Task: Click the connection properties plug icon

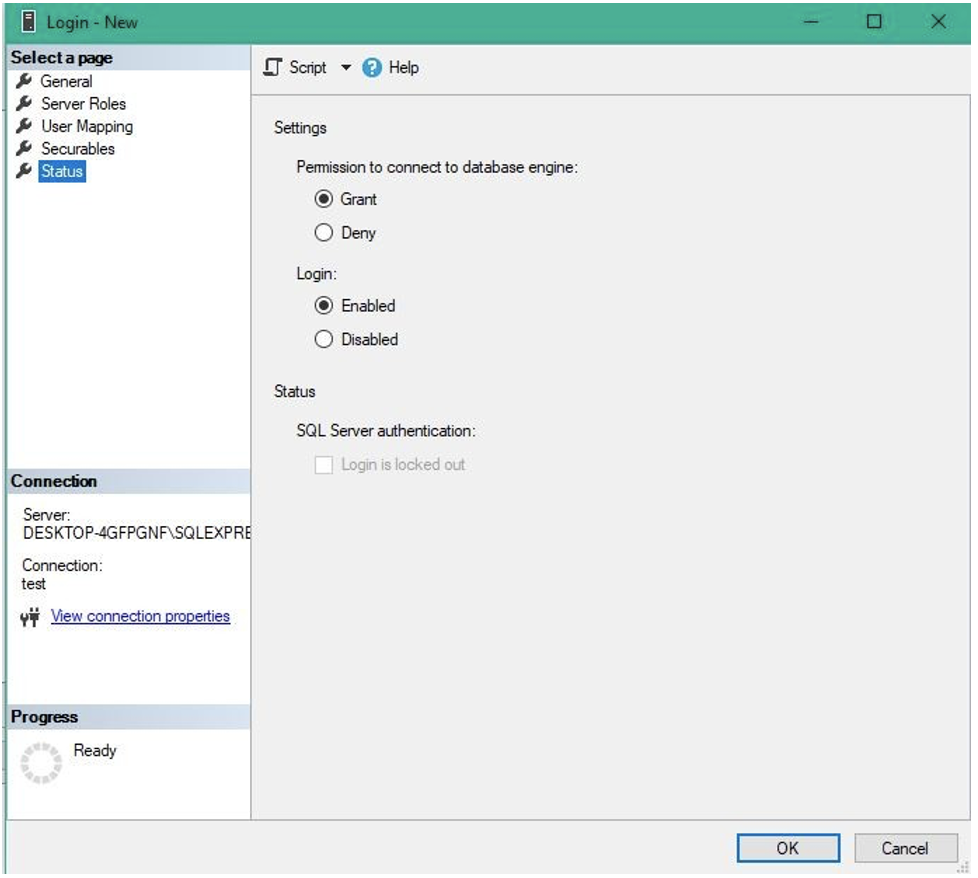Action: point(30,617)
